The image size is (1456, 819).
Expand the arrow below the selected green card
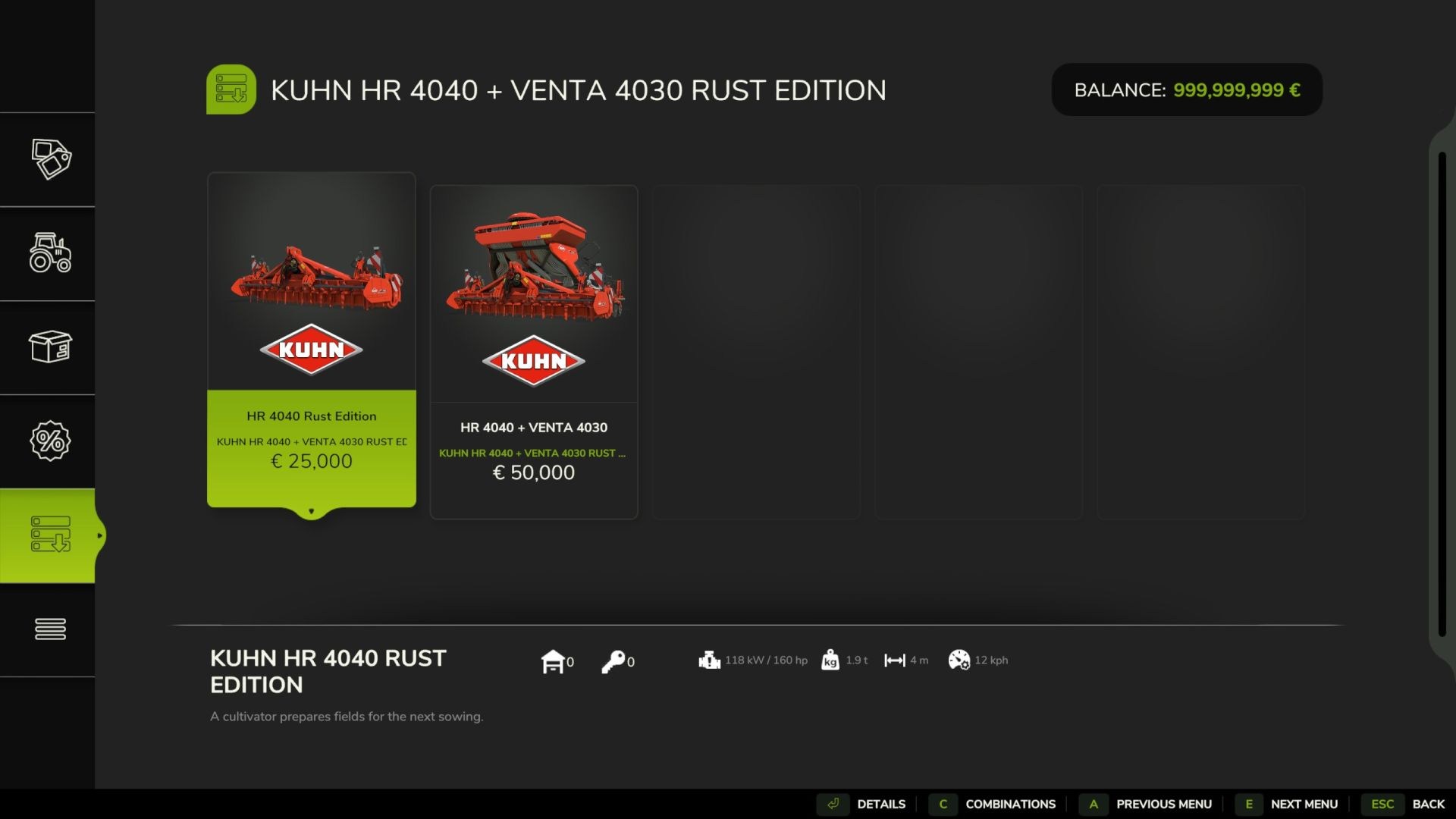pos(311,512)
